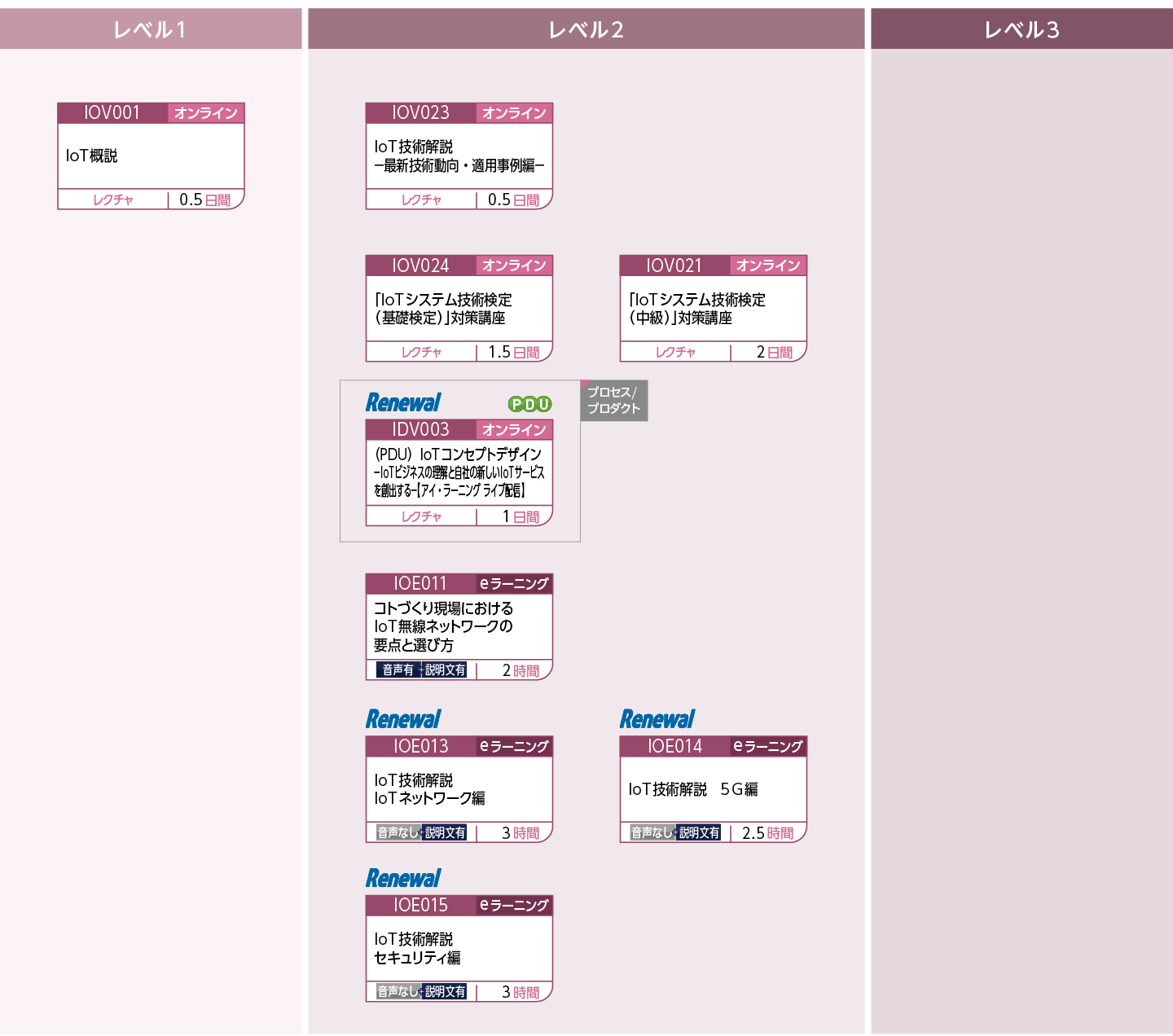
Task: Click the オンライン badge on IOV021 card
Action: tap(768, 266)
